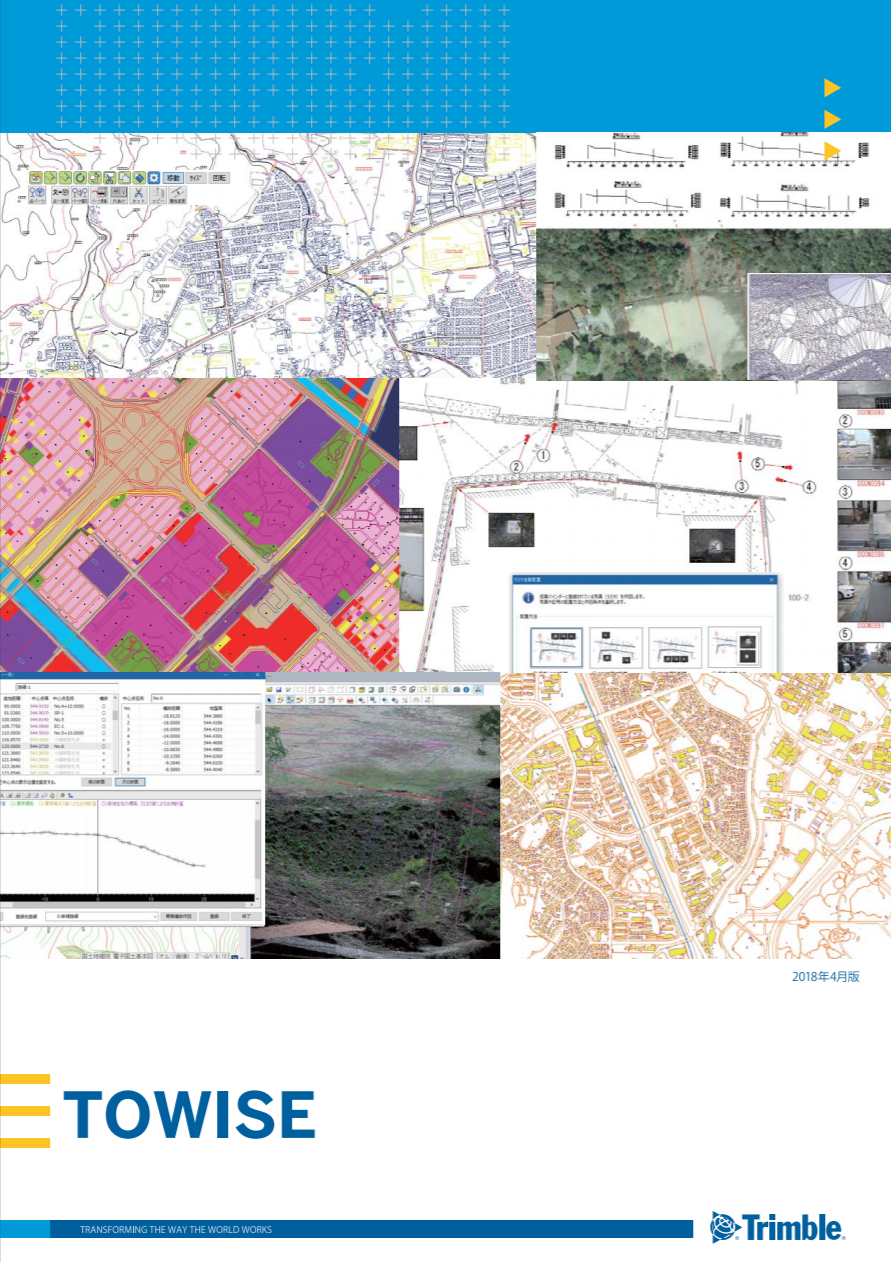Click the 属性変更 attribute change tool
This screenshot has height=1262, width=891.
(178, 195)
